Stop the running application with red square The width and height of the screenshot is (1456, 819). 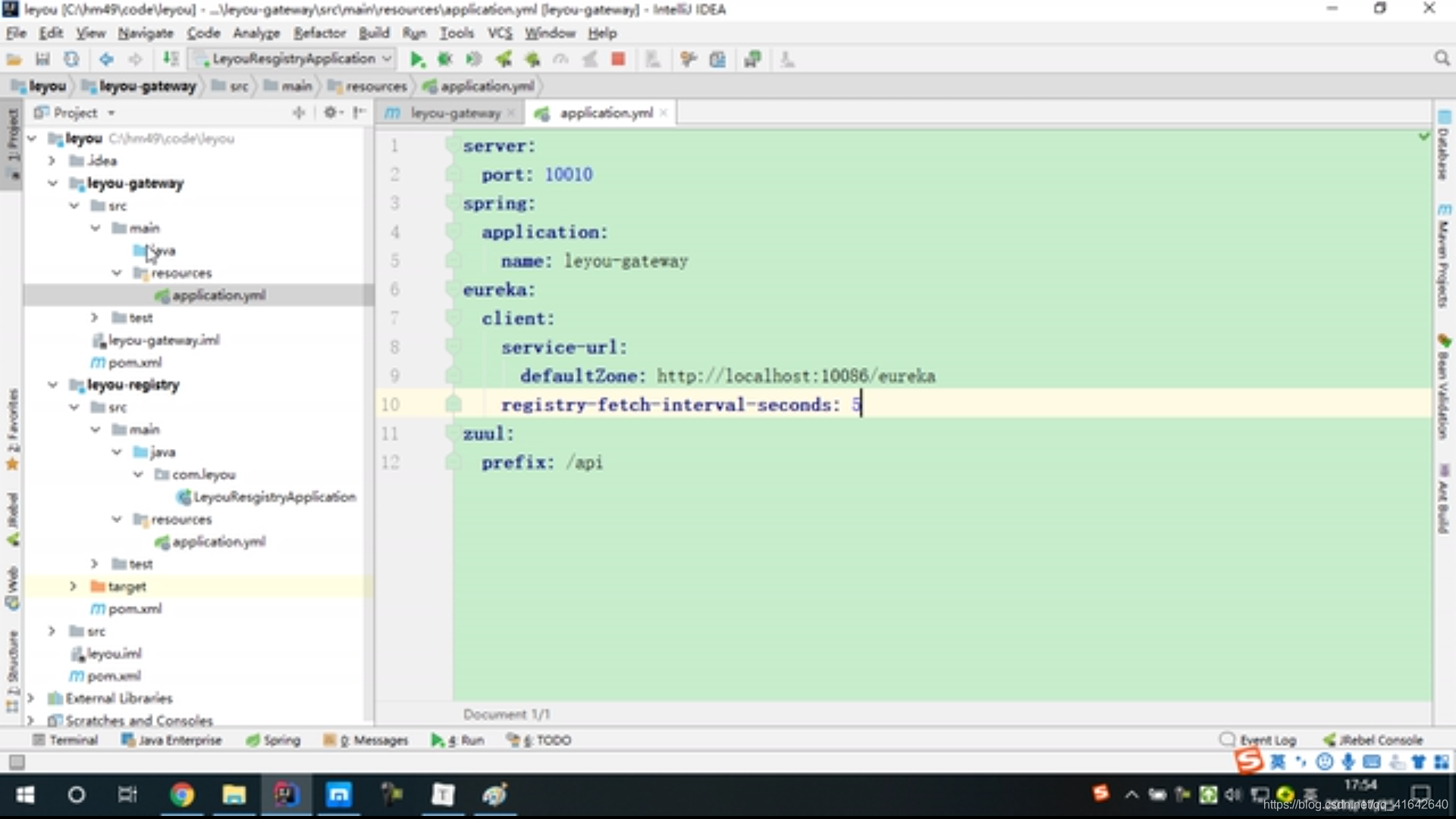(x=618, y=59)
